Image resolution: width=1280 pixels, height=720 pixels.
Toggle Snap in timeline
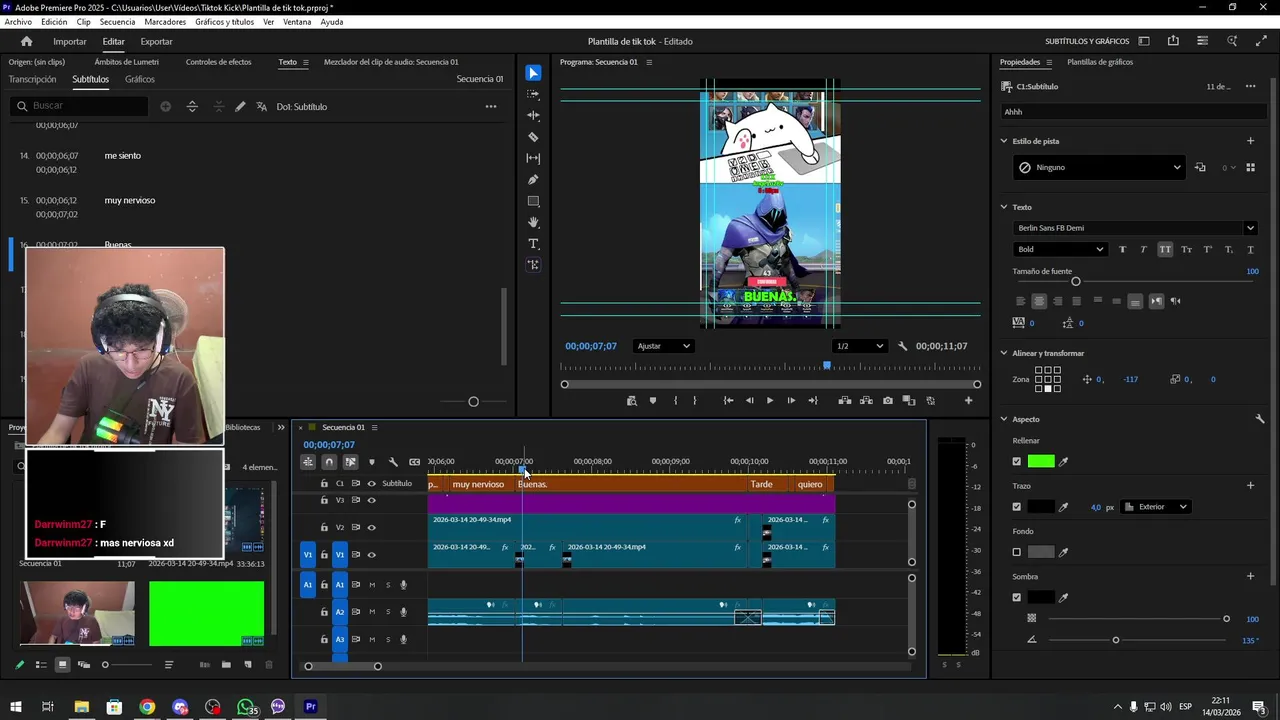[329, 462]
